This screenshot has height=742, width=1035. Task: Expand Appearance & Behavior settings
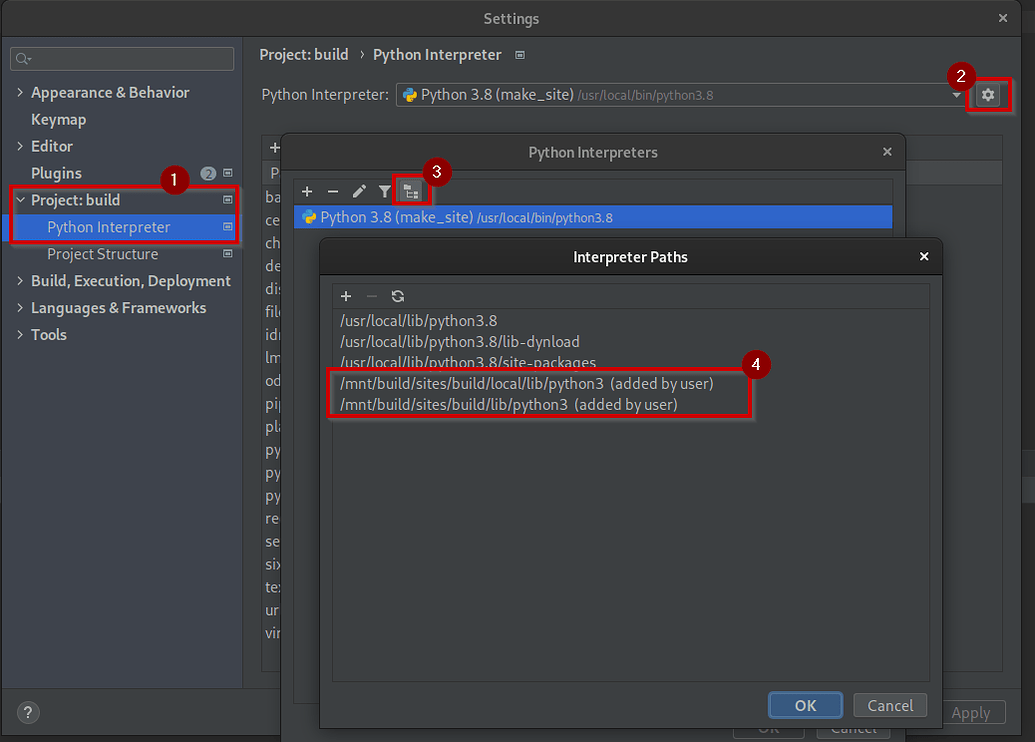20,92
